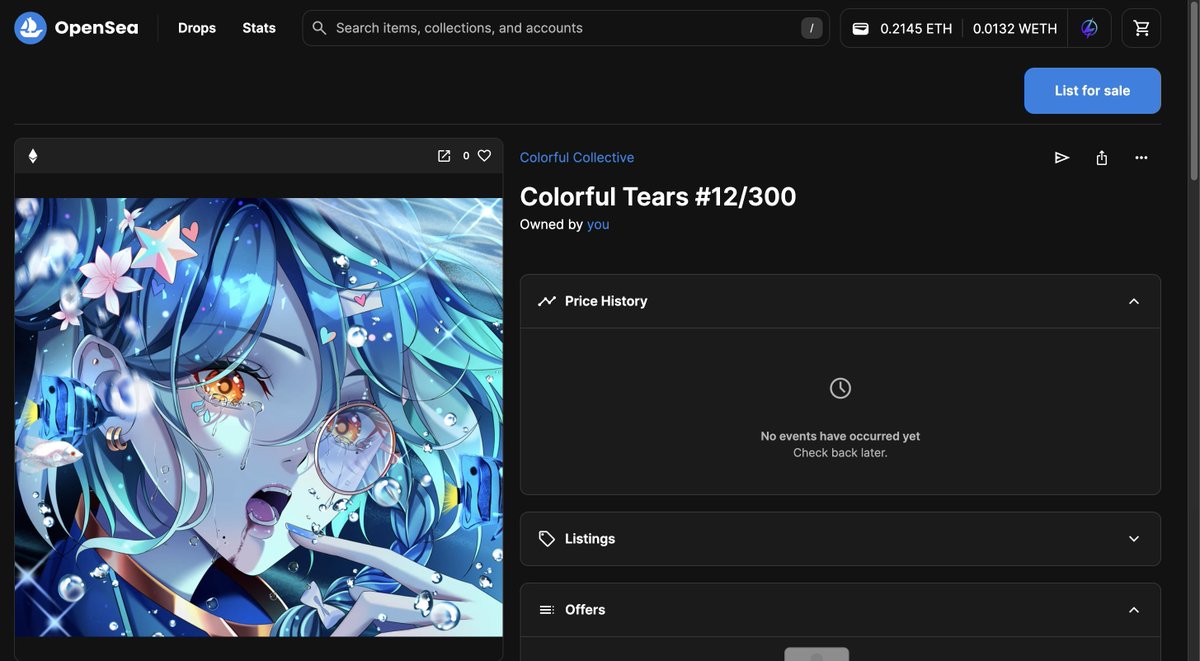
Task: Click the Offers list icon
Action: [x=546, y=609]
